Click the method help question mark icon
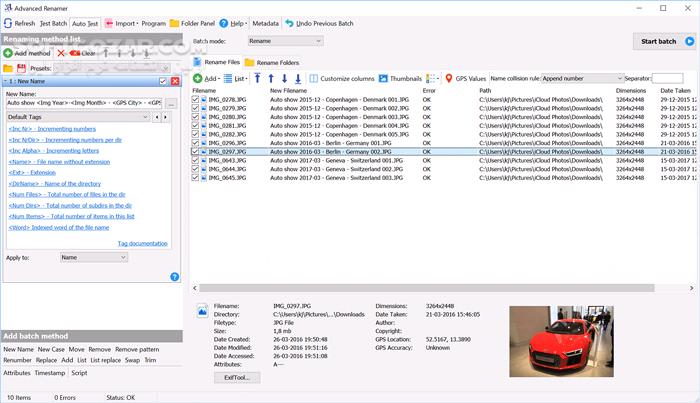This screenshot has height=403, width=700. 175,277
